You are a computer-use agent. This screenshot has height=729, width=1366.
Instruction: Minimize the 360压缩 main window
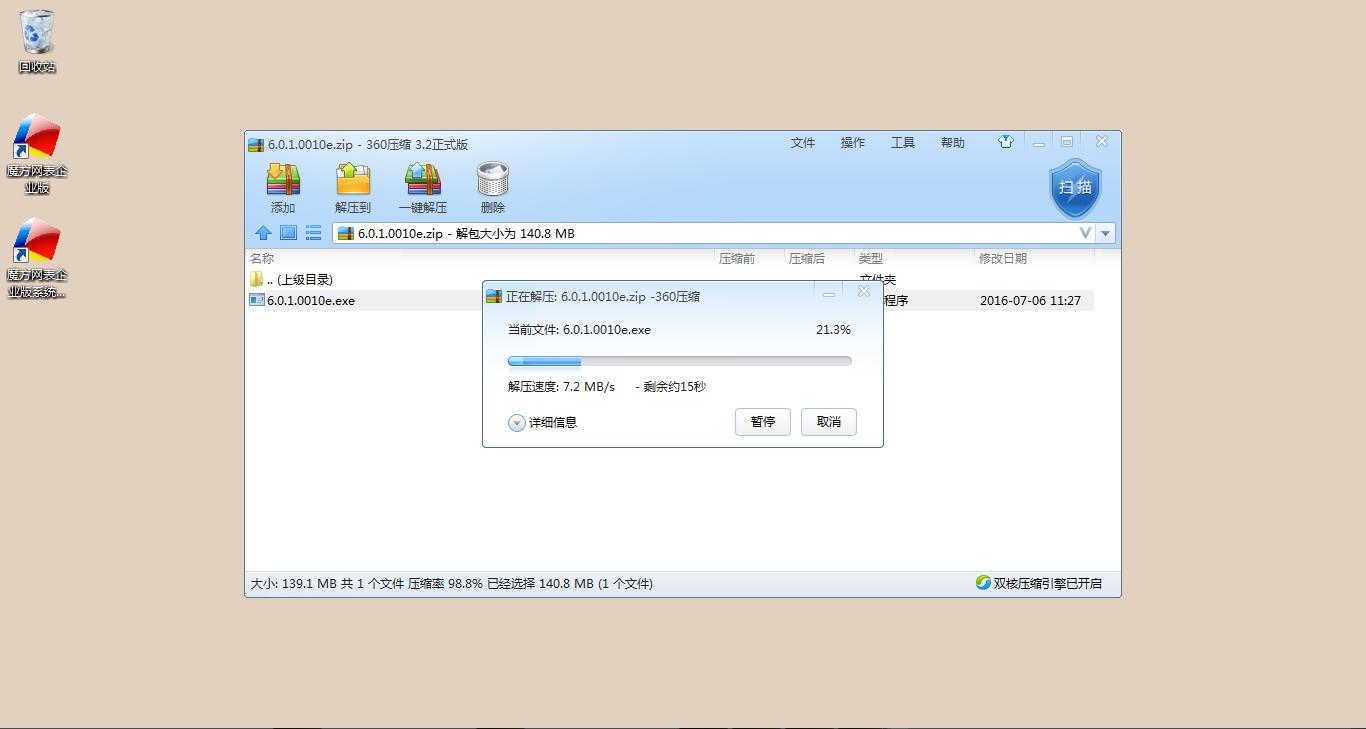[x=1039, y=143]
